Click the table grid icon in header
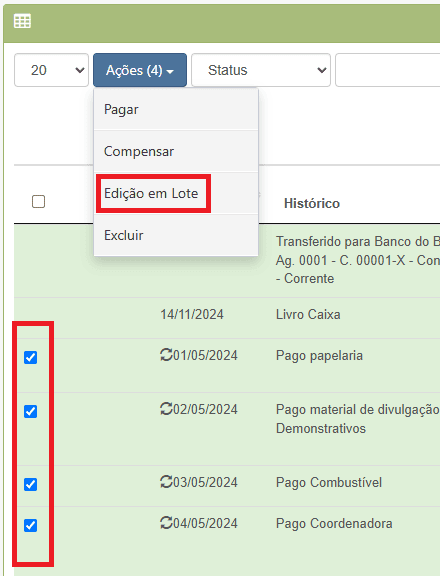The width and height of the screenshot is (440, 576). click(x=22, y=21)
